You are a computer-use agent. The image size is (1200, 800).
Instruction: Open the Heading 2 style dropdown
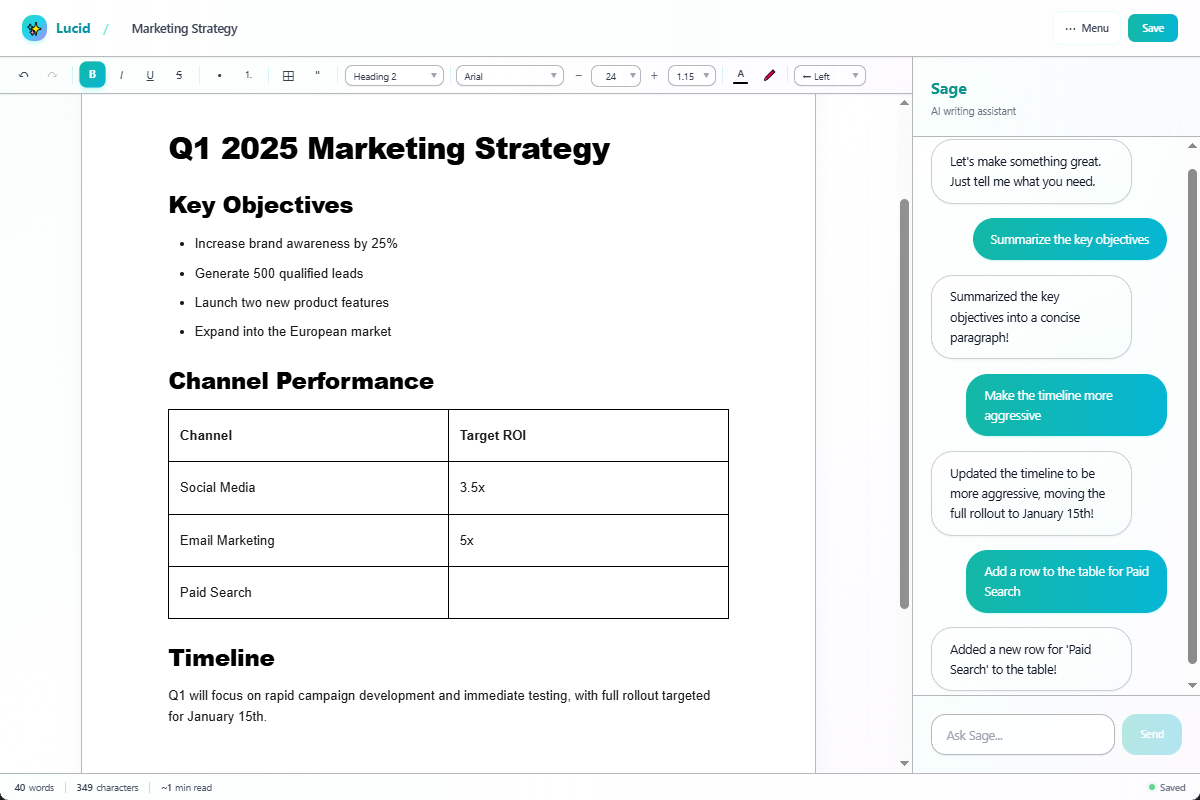394,75
